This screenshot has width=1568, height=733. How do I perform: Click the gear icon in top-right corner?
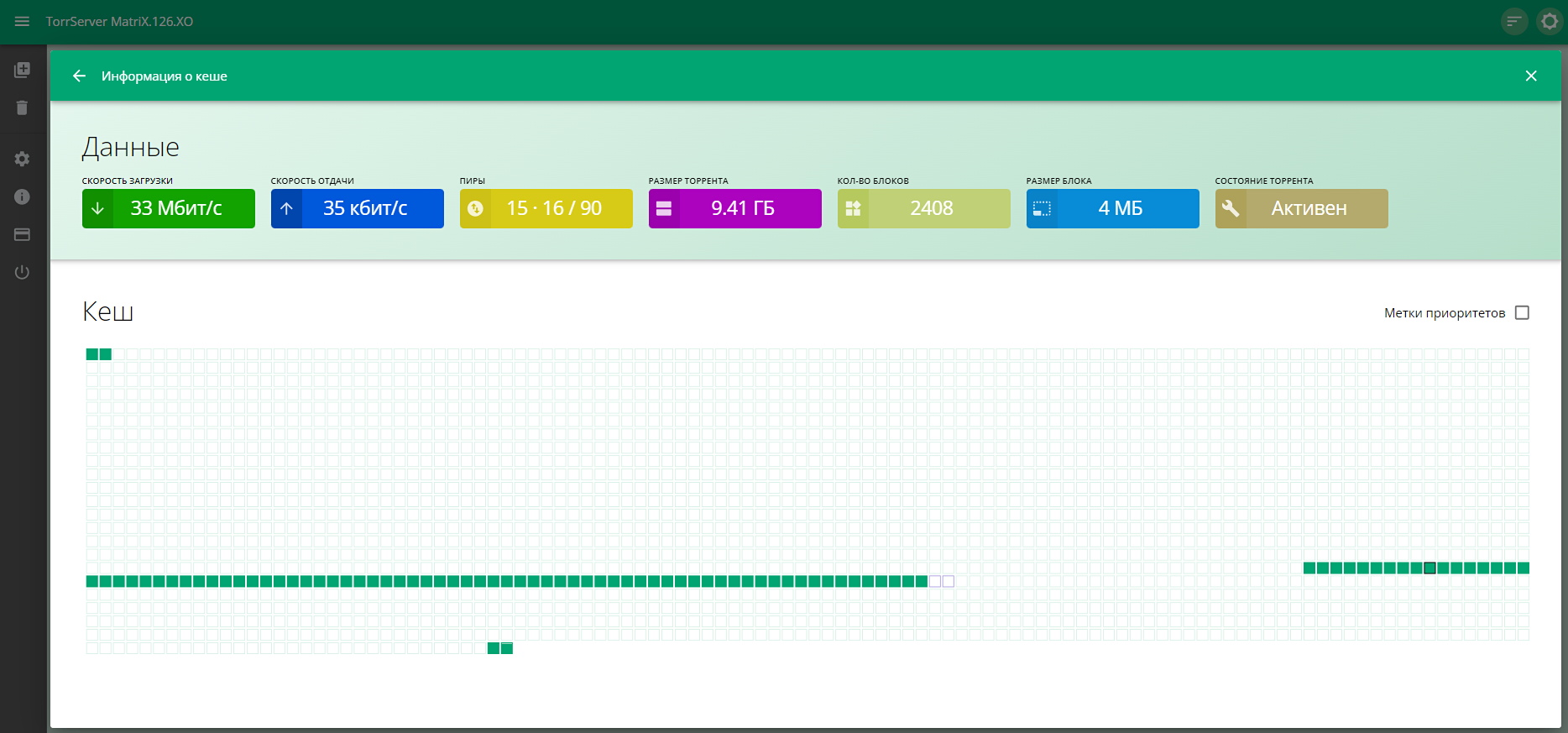pyautogui.click(x=1550, y=22)
